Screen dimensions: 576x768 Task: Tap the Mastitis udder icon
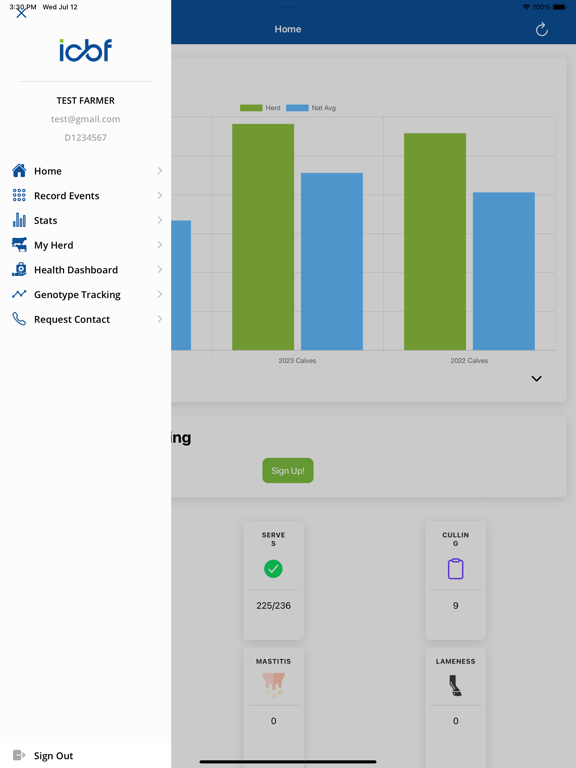(273, 684)
